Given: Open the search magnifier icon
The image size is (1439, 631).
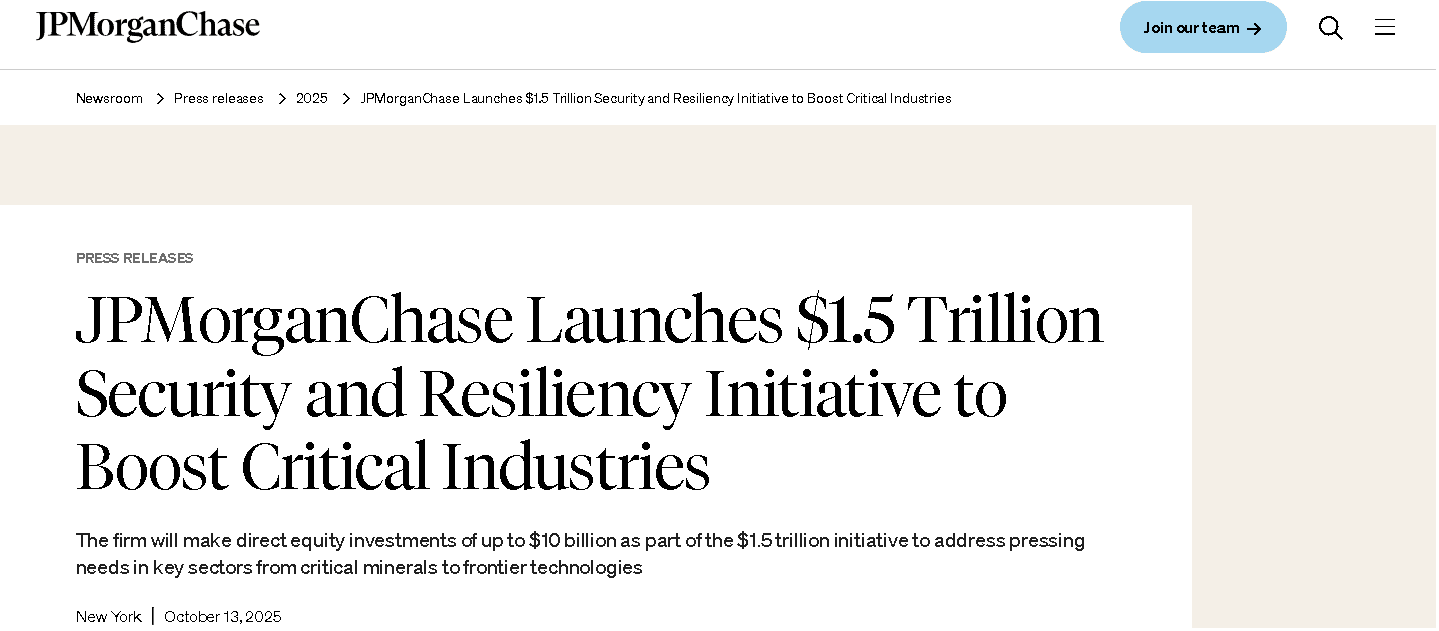Looking at the screenshot, I should pyautogui.click(x=1330, y=28).
